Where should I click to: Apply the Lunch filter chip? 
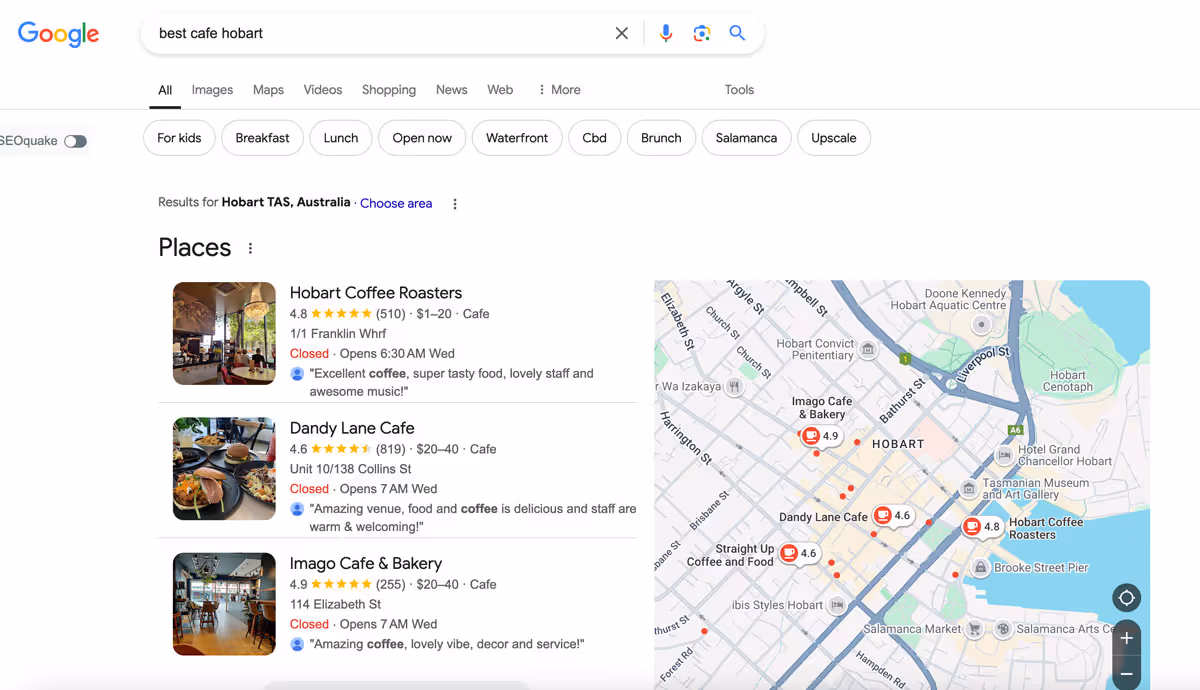[x=341, y=138]
